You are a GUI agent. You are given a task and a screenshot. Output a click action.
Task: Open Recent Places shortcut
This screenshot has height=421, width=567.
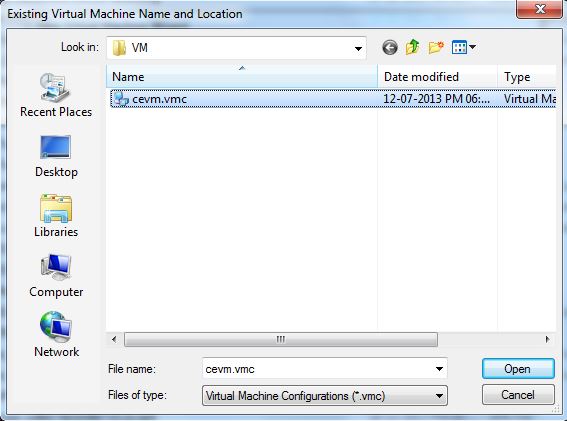point(56,95)
